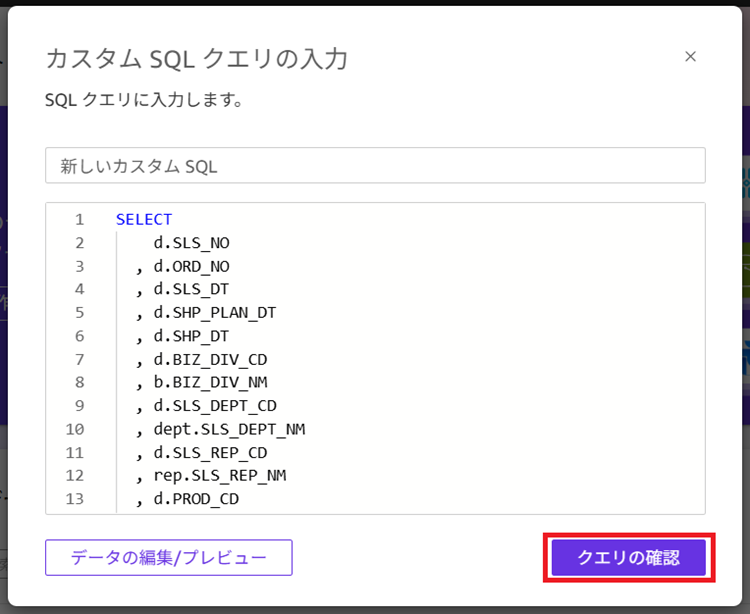Viewport: 750px width, 614px height.
Task: Place cursor on d.PROD_CD line
Action: [x=196, y=498]
